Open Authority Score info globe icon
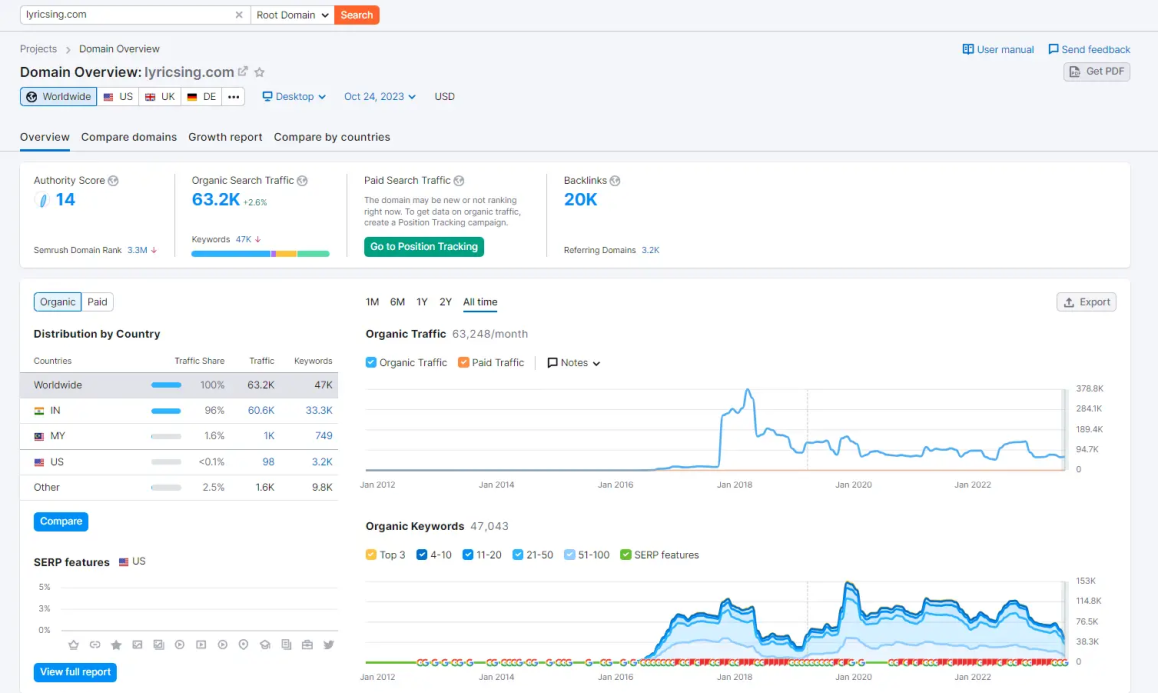Image resolution: width=1158 pixels, height=693 pixels. (113, 180)
